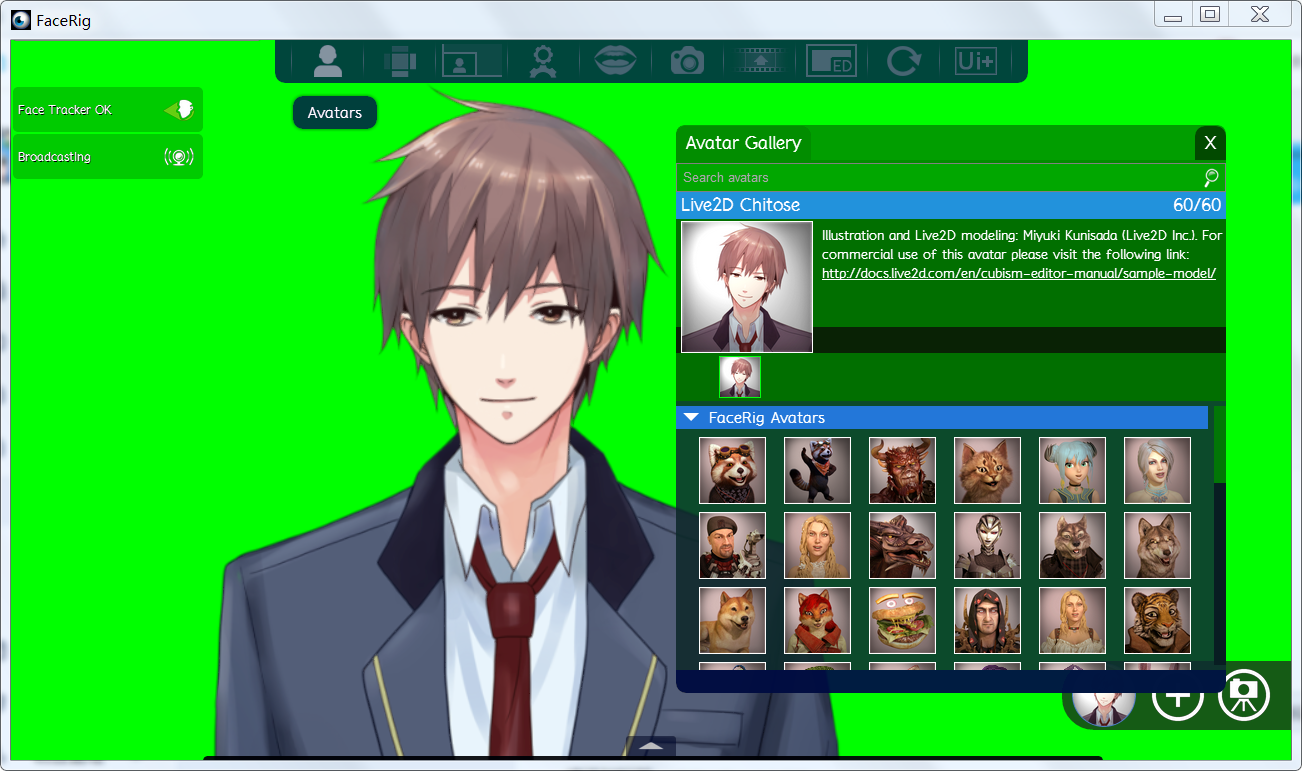Image resolution: width=1302 pixels, height=771 pixels.
Task: Open the docs.live2d.com sample-model link
Action: pos(1019,273)
